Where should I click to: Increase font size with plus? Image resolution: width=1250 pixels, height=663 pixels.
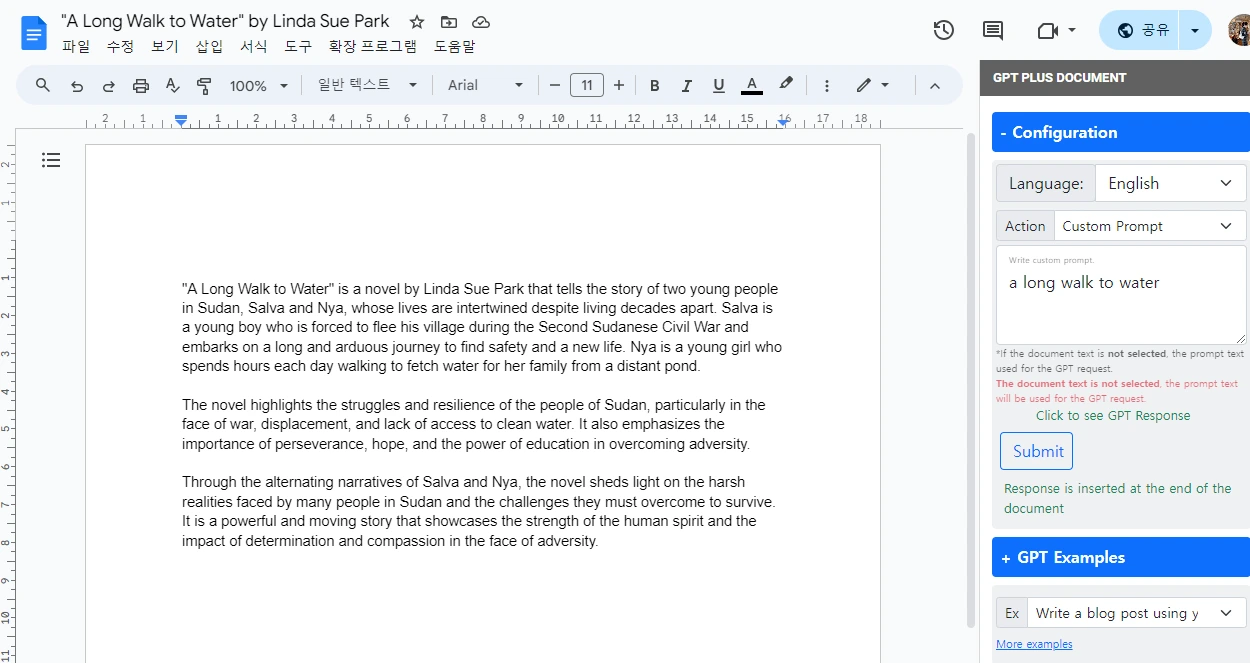619,85
